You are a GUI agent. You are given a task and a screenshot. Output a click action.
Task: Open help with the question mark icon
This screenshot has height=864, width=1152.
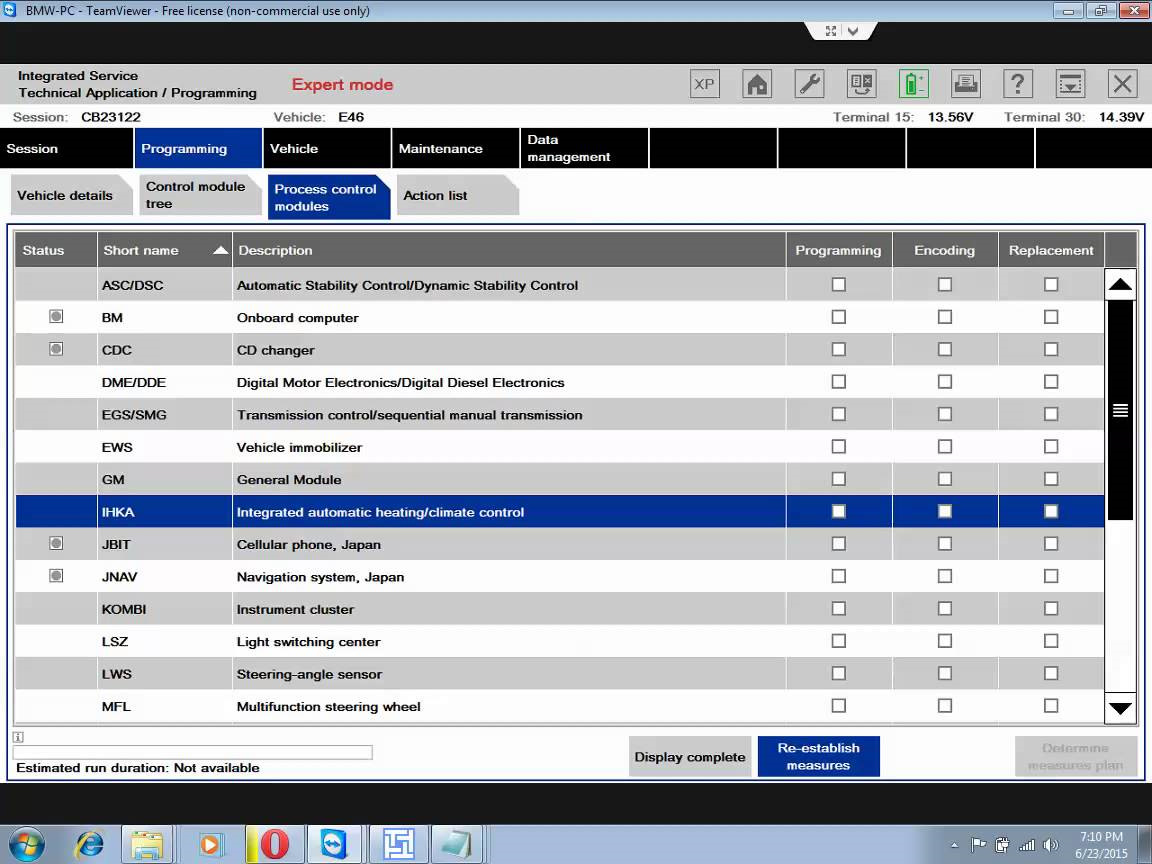[1018, 84]
